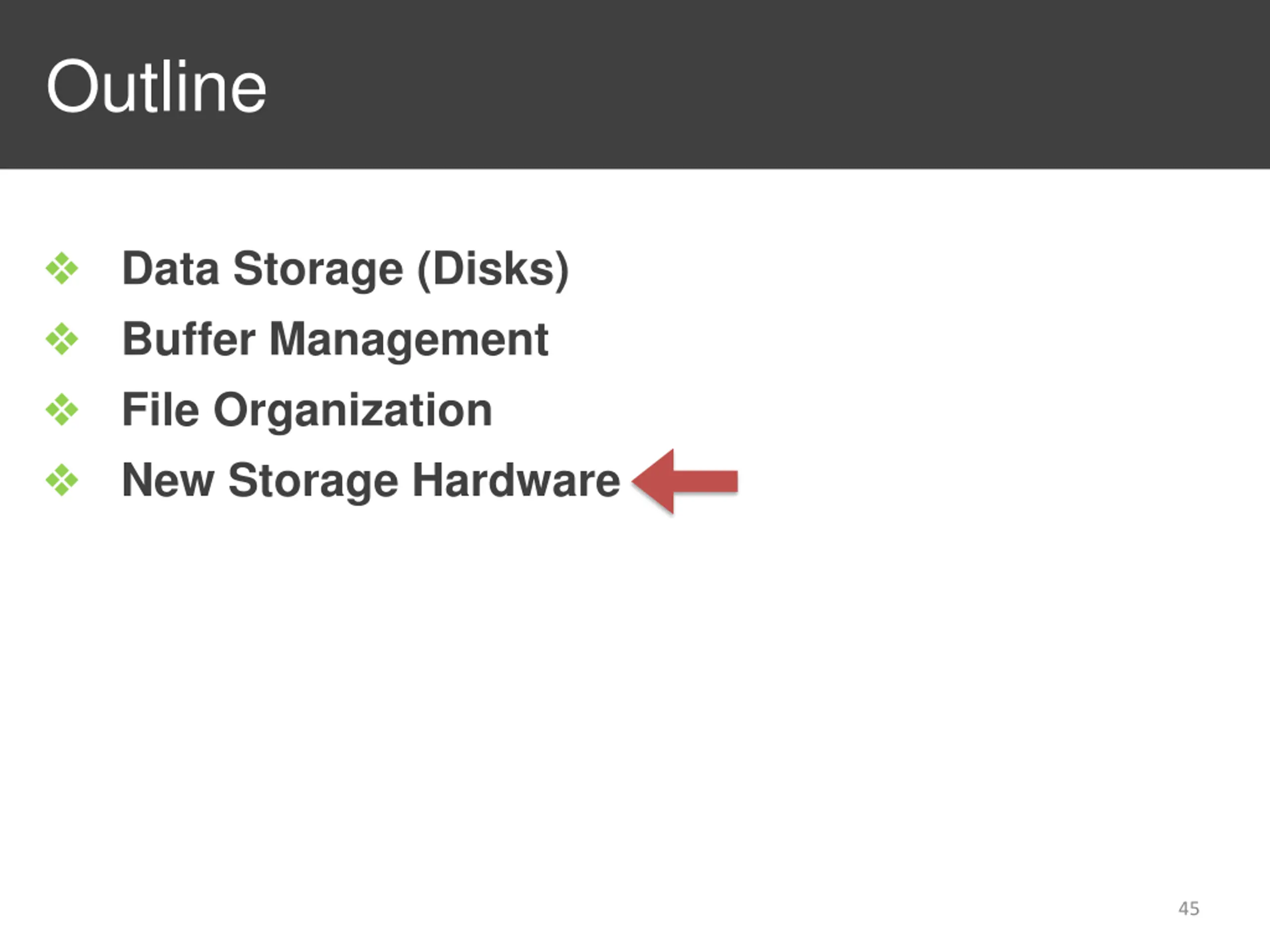Screen dimensions: 1270x952
Task: Click the word New in fourth bullet
Action: coord(168,480)
